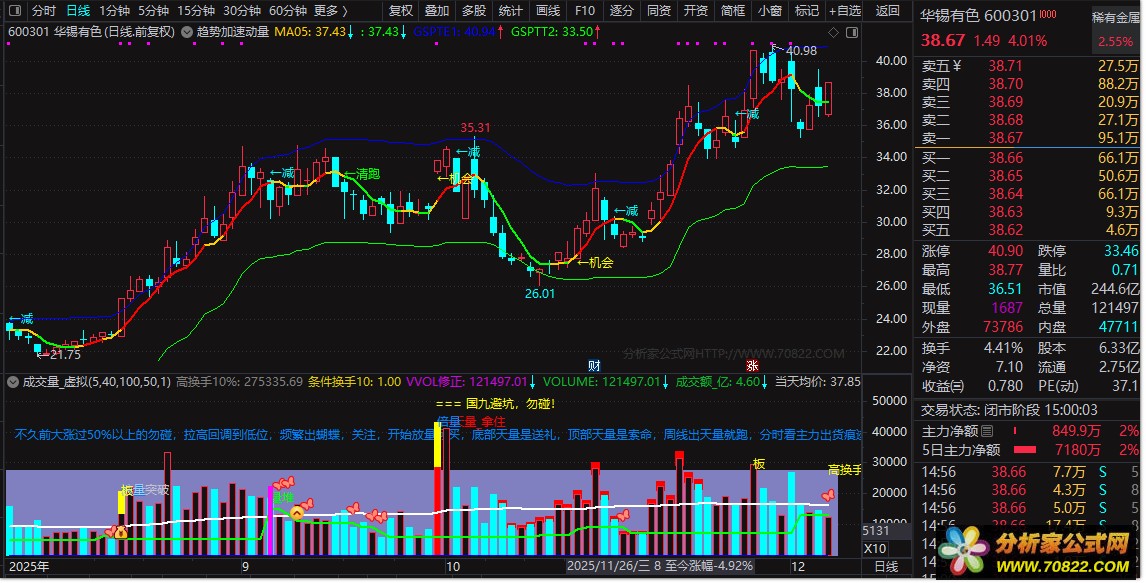Click the small list icon beside 主力净额

(987, 431)
